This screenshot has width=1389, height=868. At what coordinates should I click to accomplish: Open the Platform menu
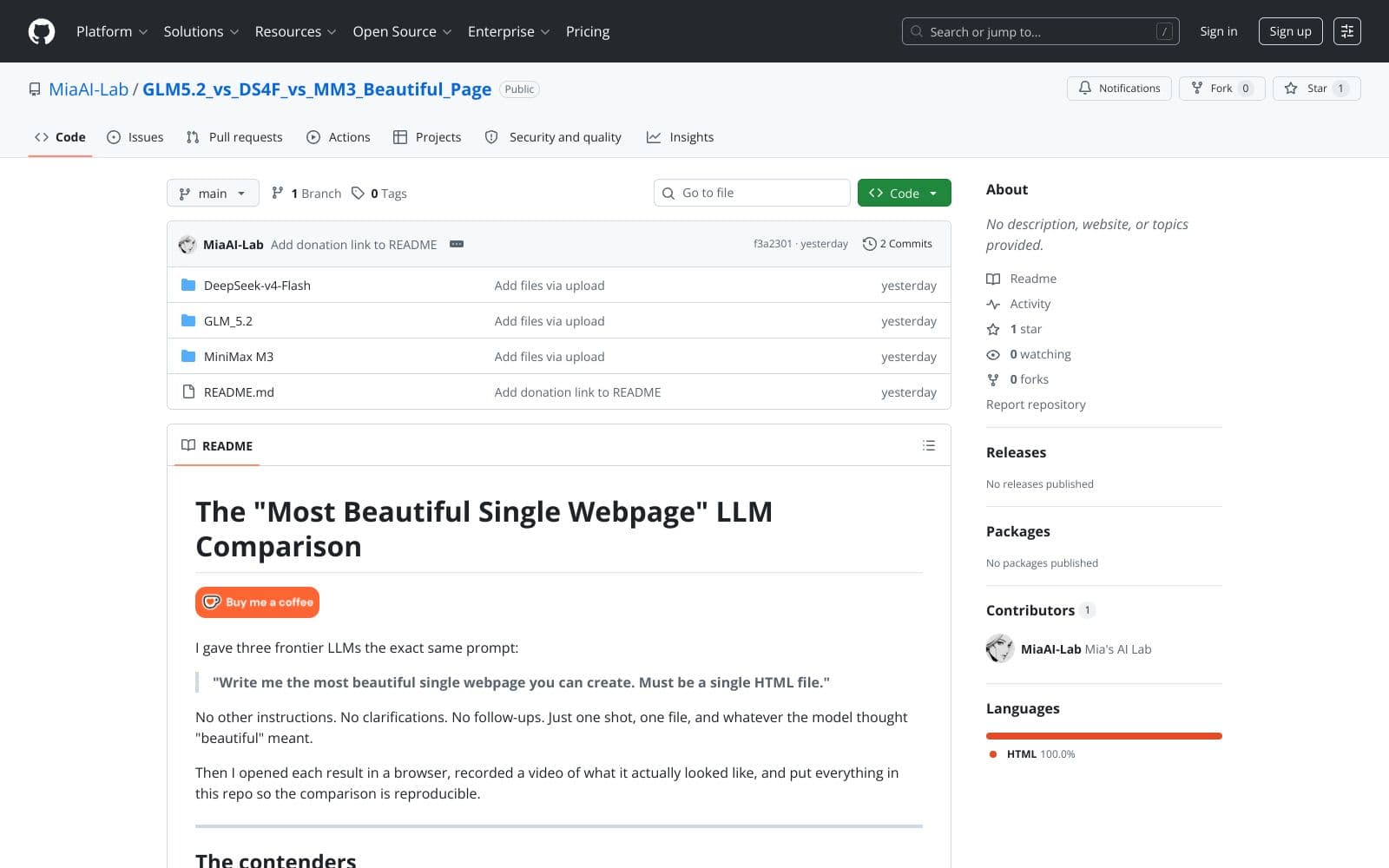[112, 31]
